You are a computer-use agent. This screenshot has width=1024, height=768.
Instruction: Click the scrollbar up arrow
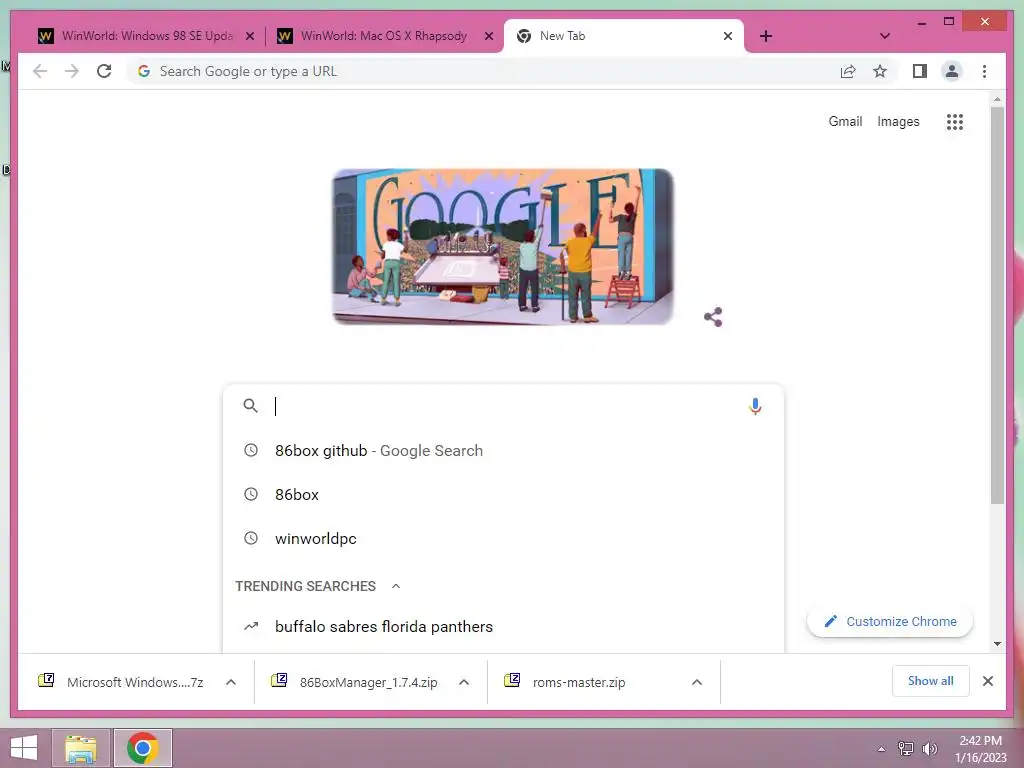[x=997, y=99]
